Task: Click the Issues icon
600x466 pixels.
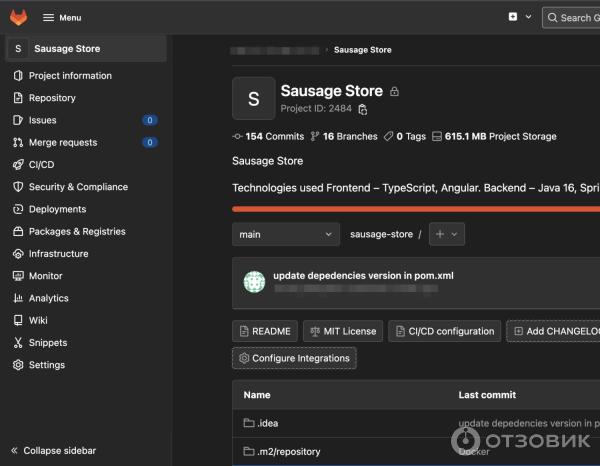Action: [x=18, y=120]
